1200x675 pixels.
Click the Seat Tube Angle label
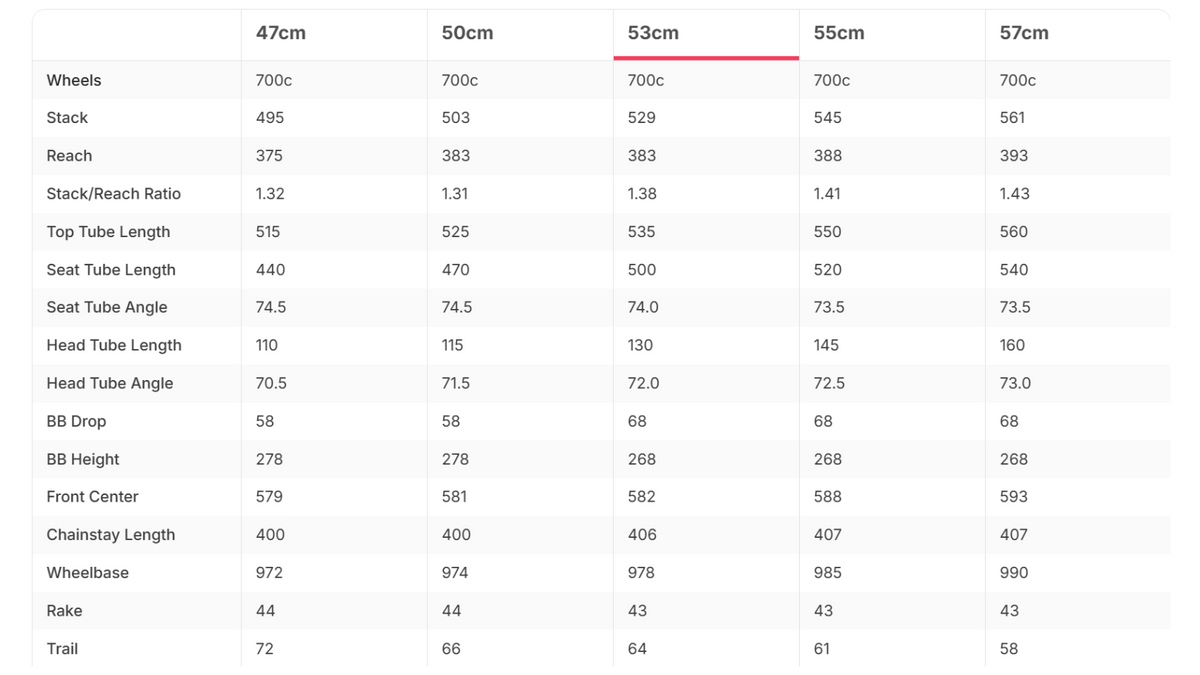(107, 308)
